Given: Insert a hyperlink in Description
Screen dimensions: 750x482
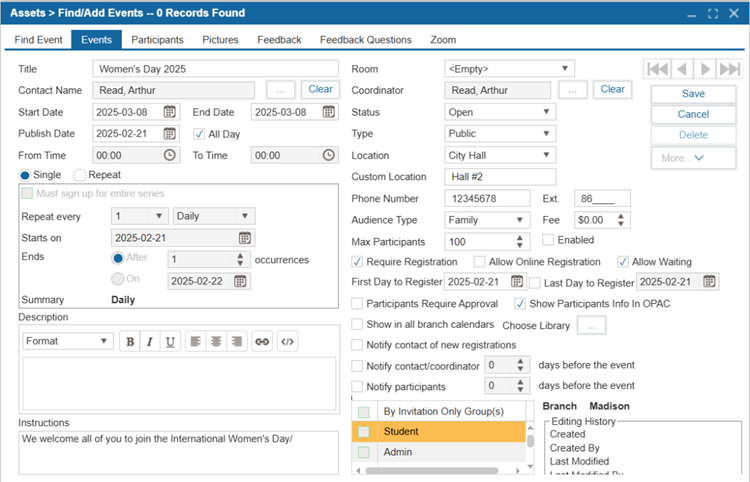Looking at the screenshot, I should 262,341.
